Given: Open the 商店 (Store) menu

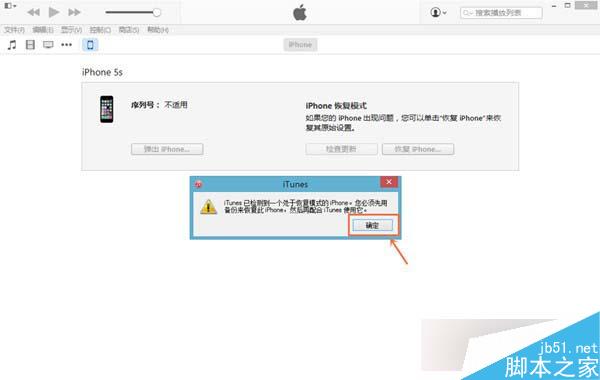Looking at the screenshot, I should (129, 30).
